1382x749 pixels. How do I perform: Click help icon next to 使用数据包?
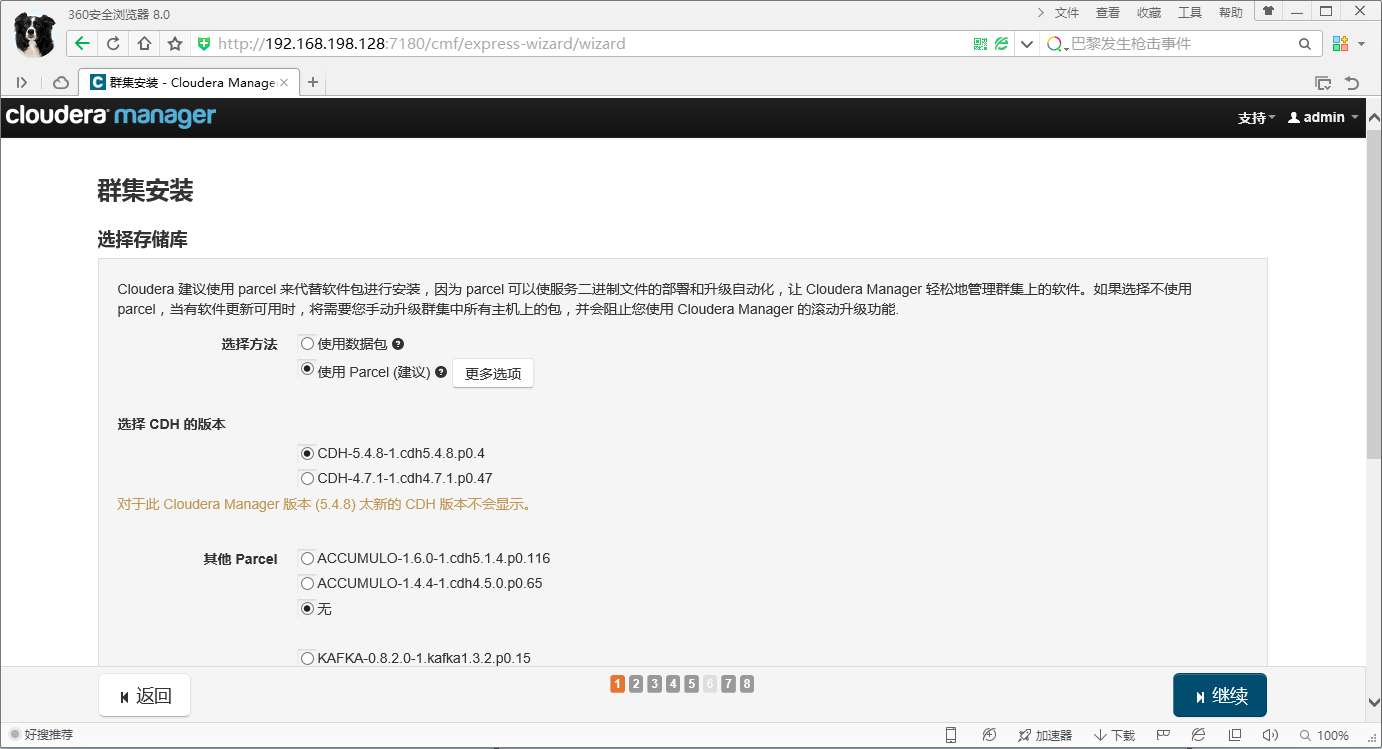click(x=398, y=344)
